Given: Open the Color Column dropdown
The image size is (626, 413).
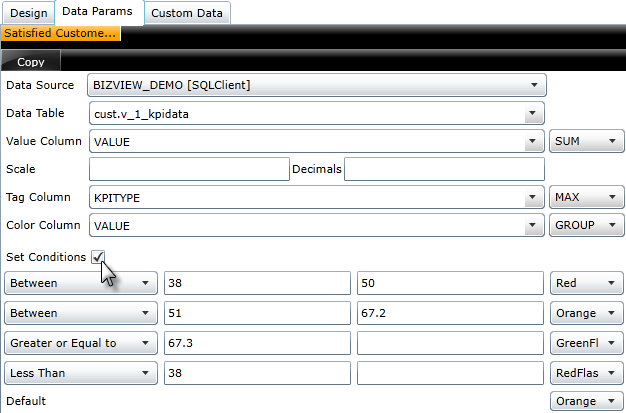Looking at the screenshot, I should (317, 225).
